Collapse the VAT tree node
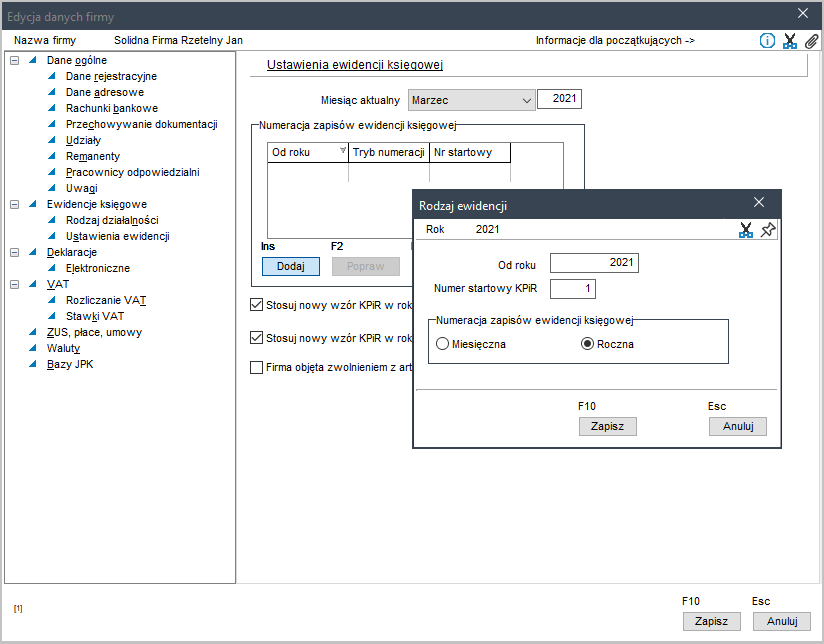The height and width of the screenshot is (644, 824). pos(15,284)
